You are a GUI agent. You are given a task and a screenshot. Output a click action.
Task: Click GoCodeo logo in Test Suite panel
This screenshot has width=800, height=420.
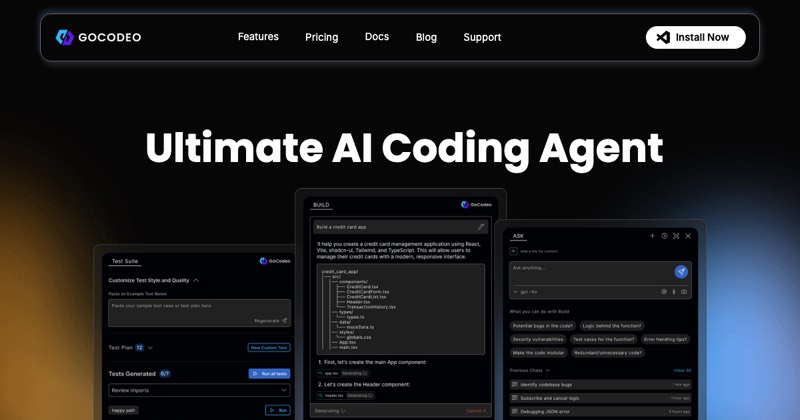pyautogui.click(x=275, y=261)
